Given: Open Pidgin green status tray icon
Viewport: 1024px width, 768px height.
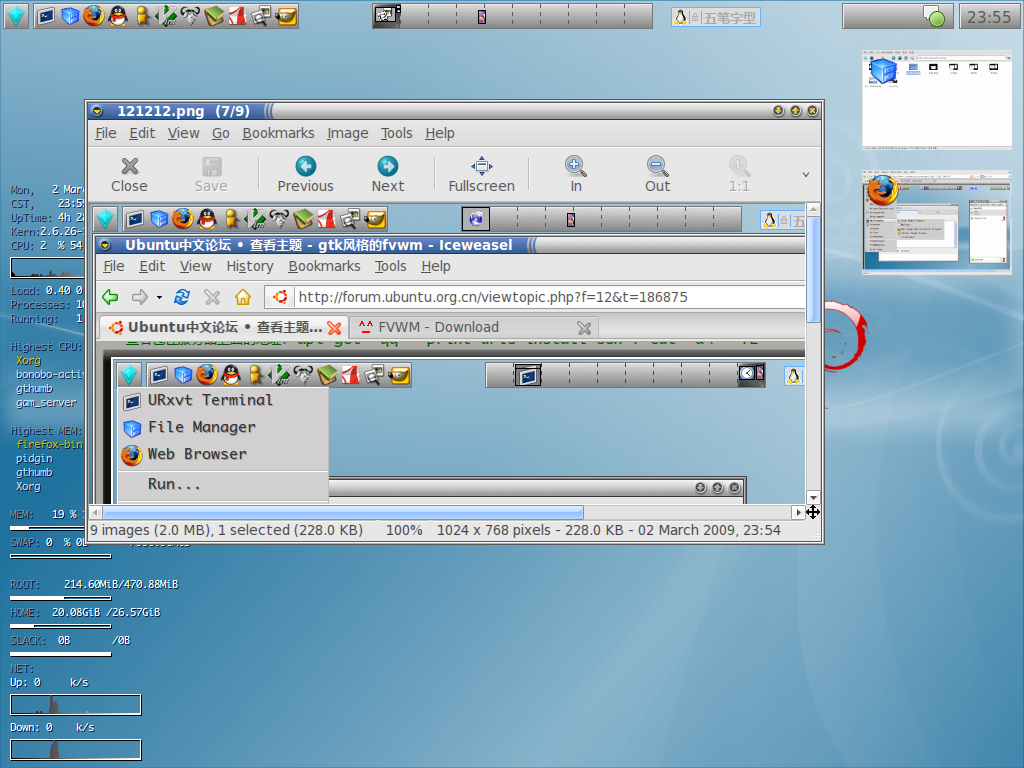Looking at the screenshot, I should (x=935, y=16).
